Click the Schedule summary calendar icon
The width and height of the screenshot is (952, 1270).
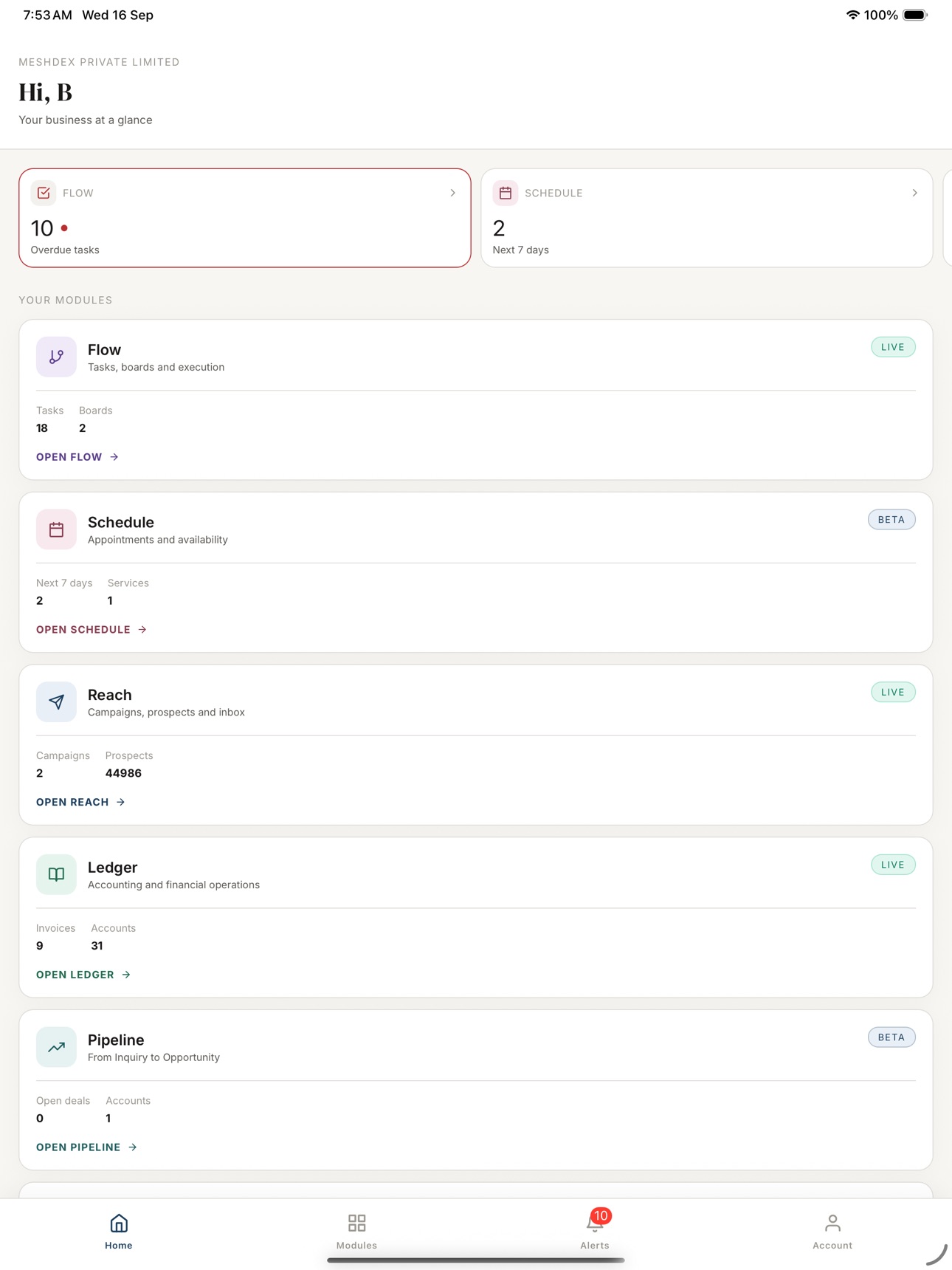pyautogui.click(x=506, y=193)
